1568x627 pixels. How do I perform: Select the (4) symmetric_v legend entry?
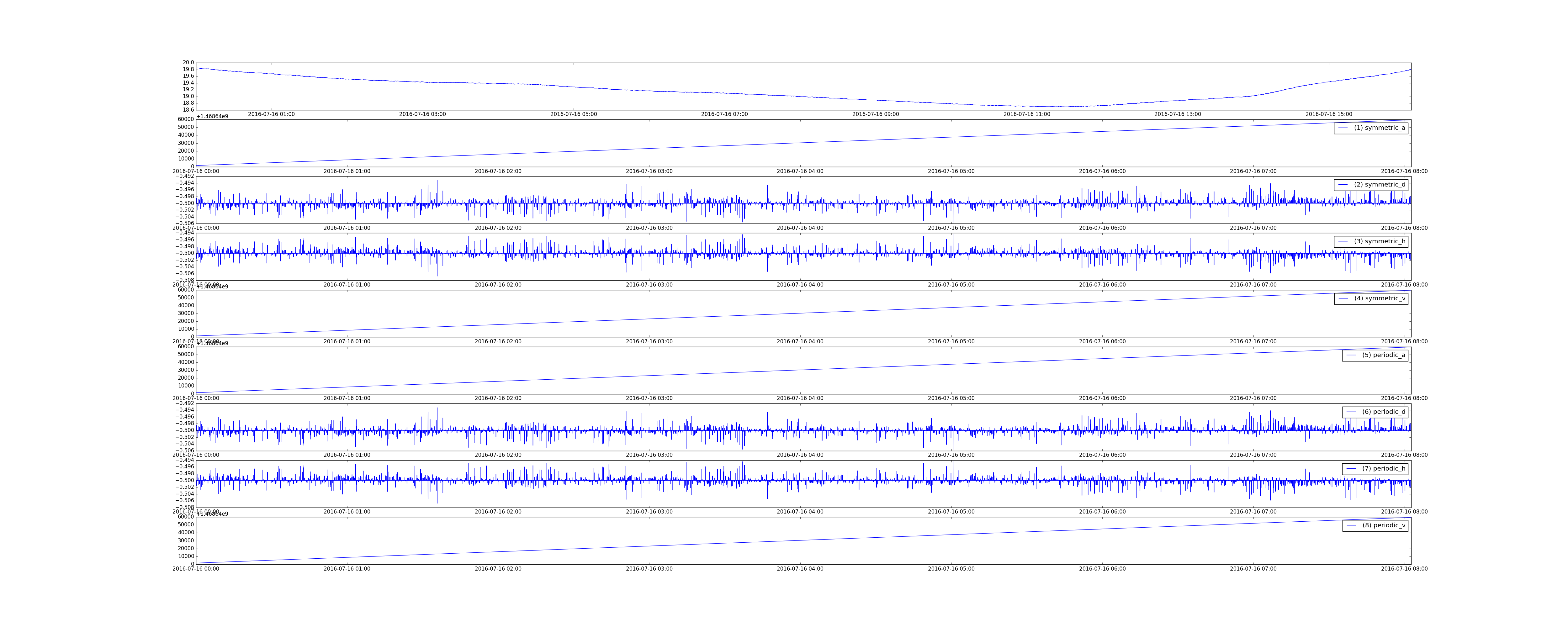click(x=1379, y=298)
